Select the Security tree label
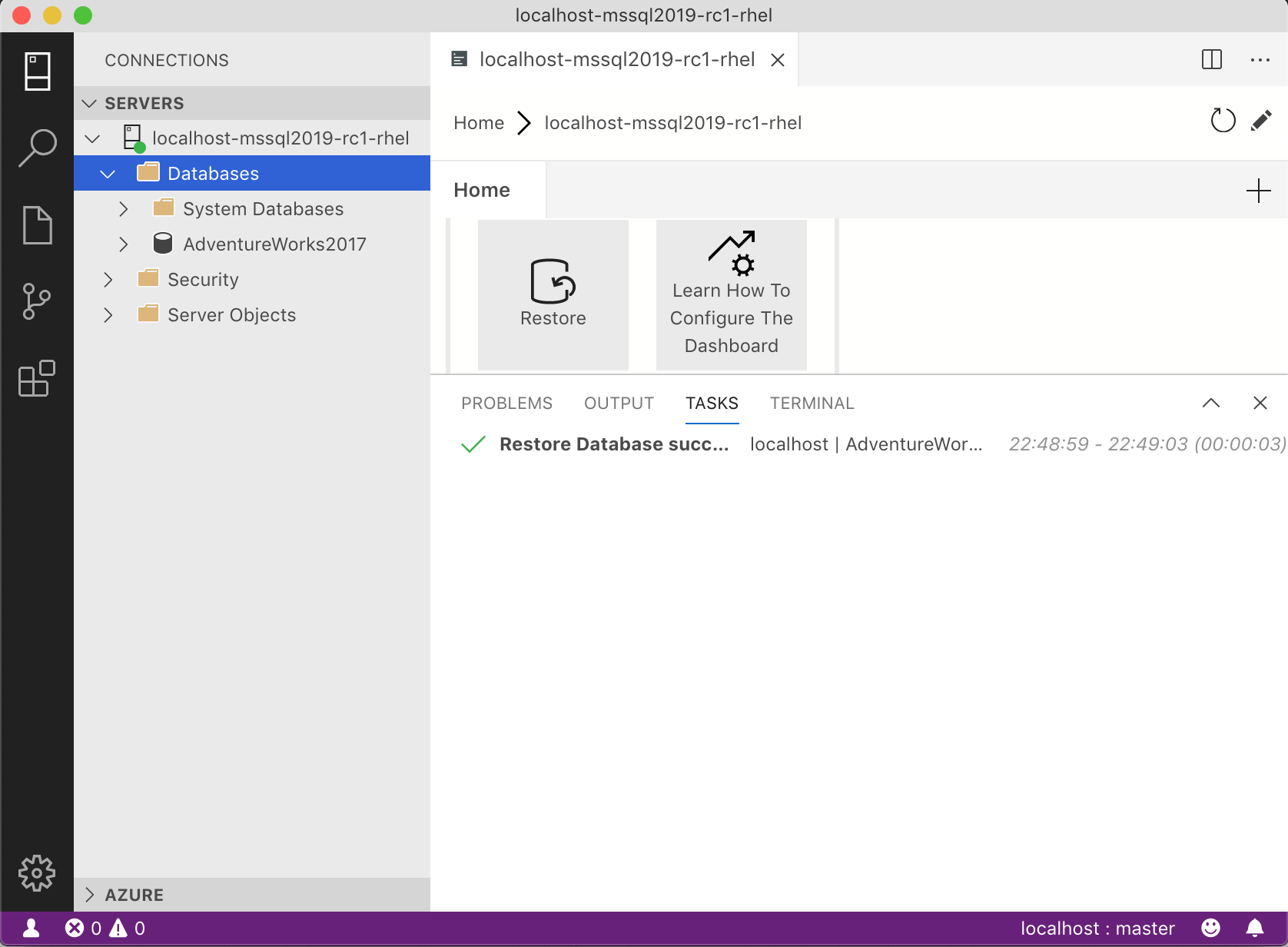Viewport: 1288px width, 947px height. coord(204,280)
